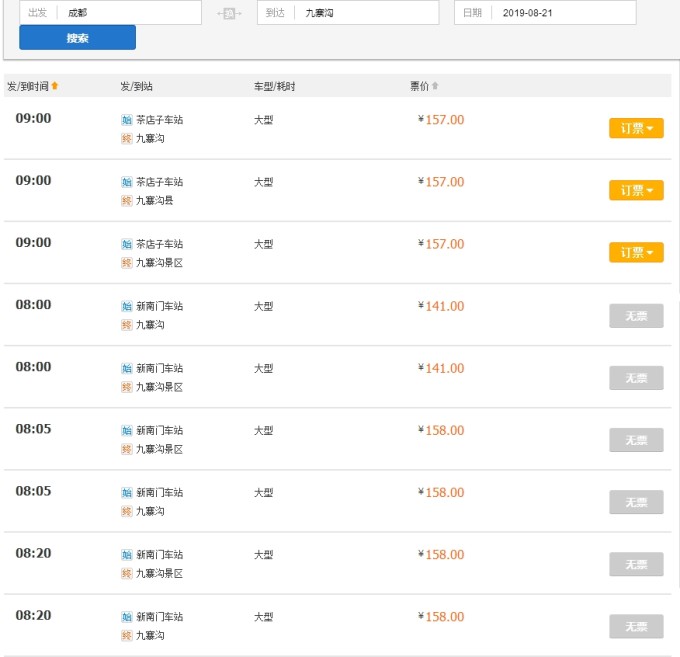The height and width of the screenshot is (657, 680).
Task: Click 始 icon in 08:05 九寨沟 row
Action: click(127, 492)
